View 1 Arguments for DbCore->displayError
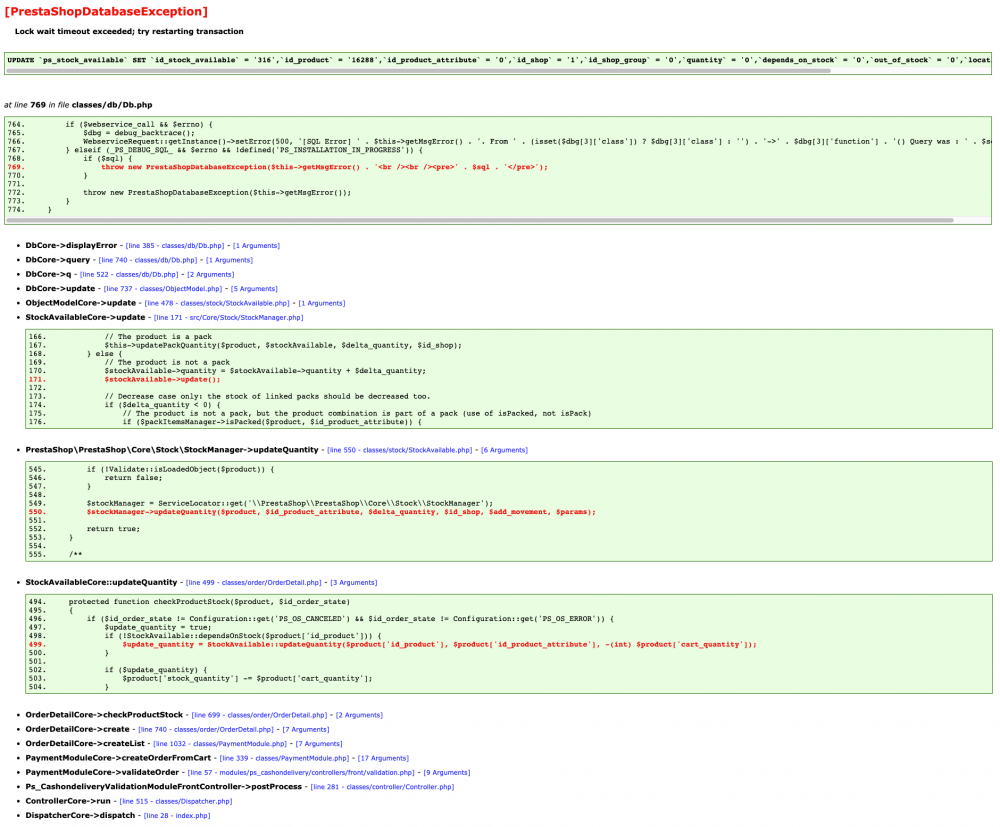The width and height of the screenshot is (1000, 827). pos(256,245)
